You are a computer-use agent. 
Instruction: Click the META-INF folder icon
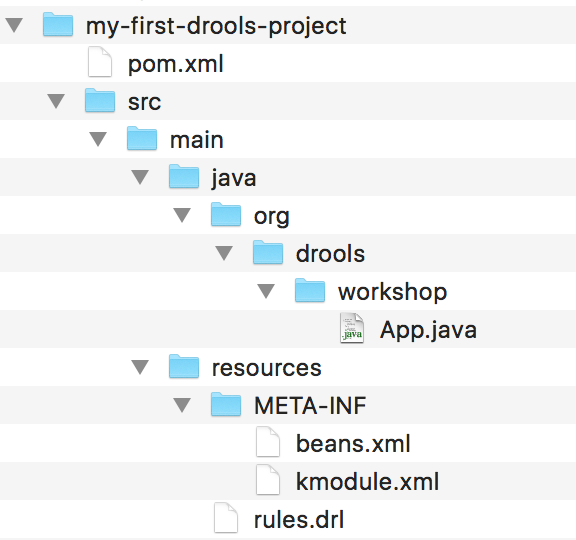click(226, 404)
